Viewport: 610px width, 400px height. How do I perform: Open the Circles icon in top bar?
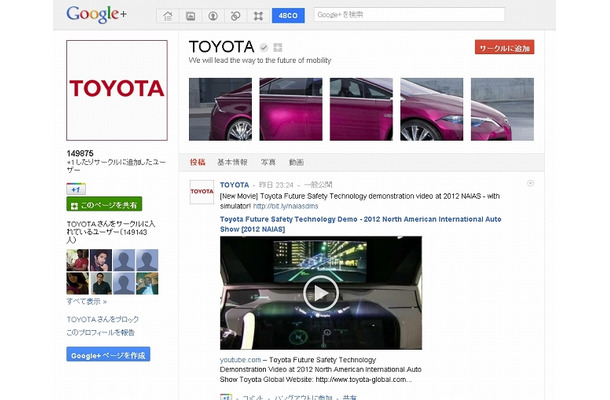(235, 16)
